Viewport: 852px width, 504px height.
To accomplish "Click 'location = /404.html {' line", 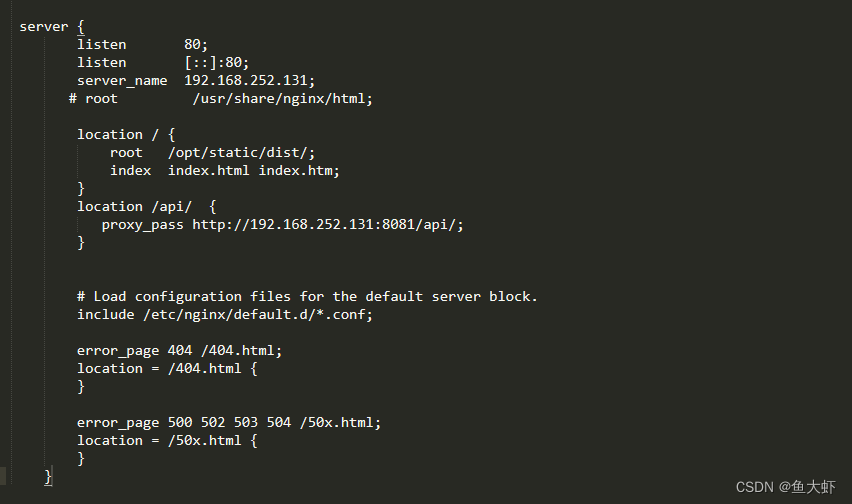I will [167, 369].
